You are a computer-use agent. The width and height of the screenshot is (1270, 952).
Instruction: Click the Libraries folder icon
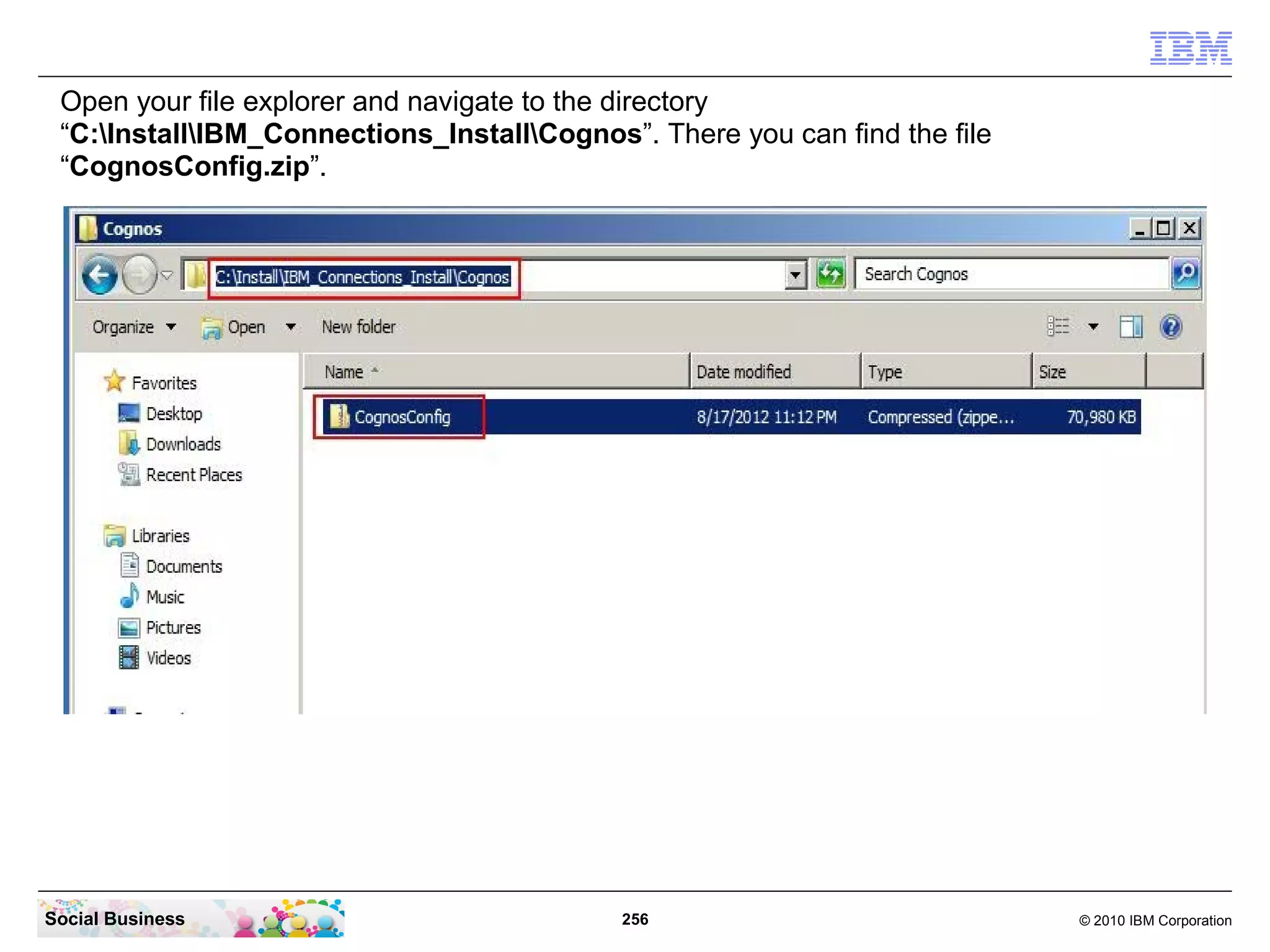click(x=115, y=535)
